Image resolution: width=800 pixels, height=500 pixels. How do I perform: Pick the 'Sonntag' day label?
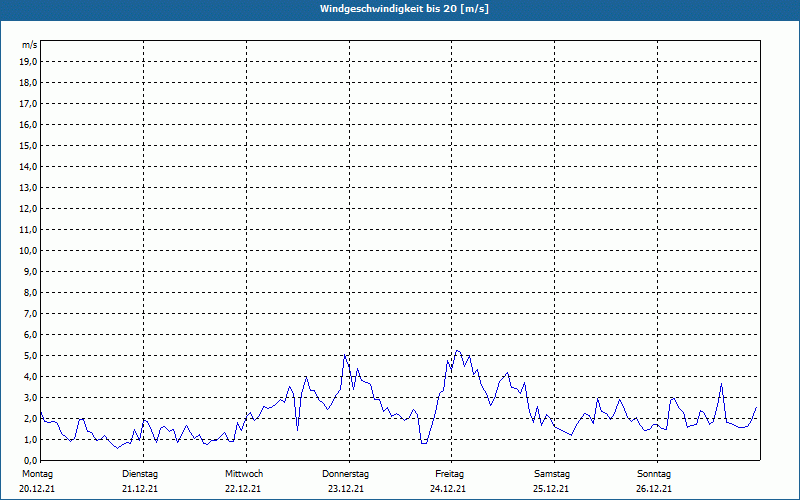tap(654, 474)
